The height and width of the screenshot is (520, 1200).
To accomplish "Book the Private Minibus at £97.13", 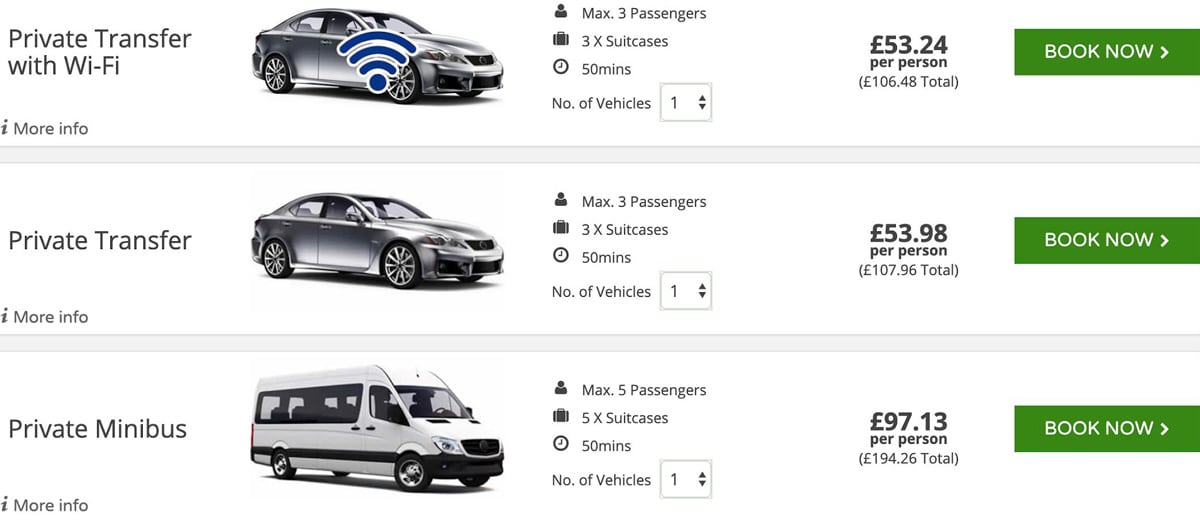I will [x=1106, y=428].
